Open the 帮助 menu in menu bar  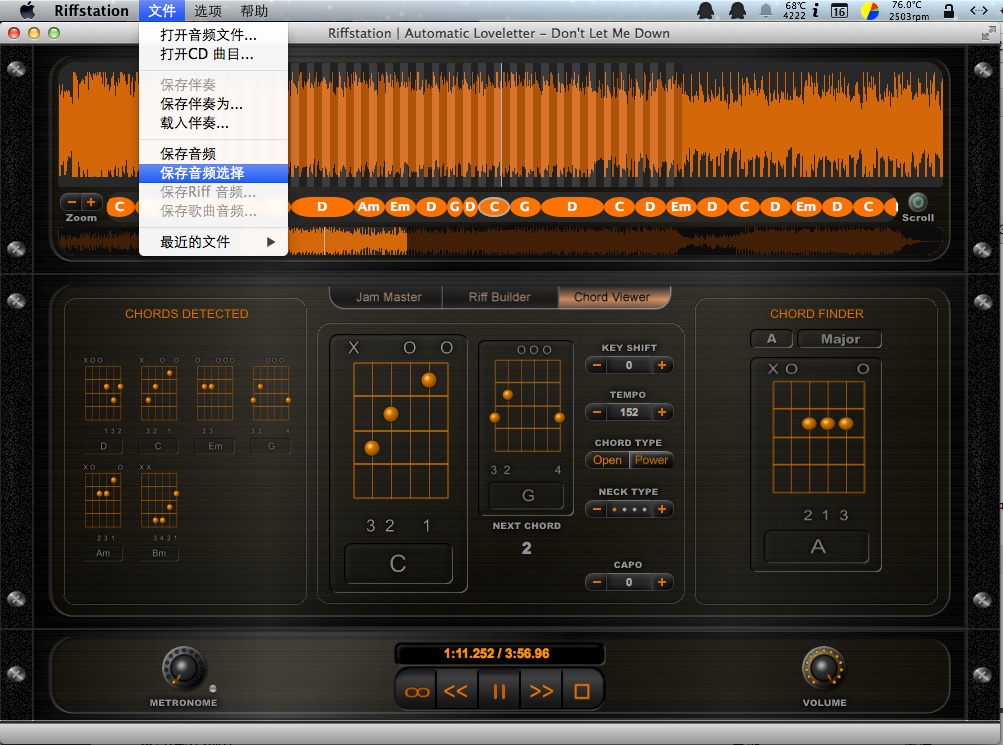[x=254, y=11]
